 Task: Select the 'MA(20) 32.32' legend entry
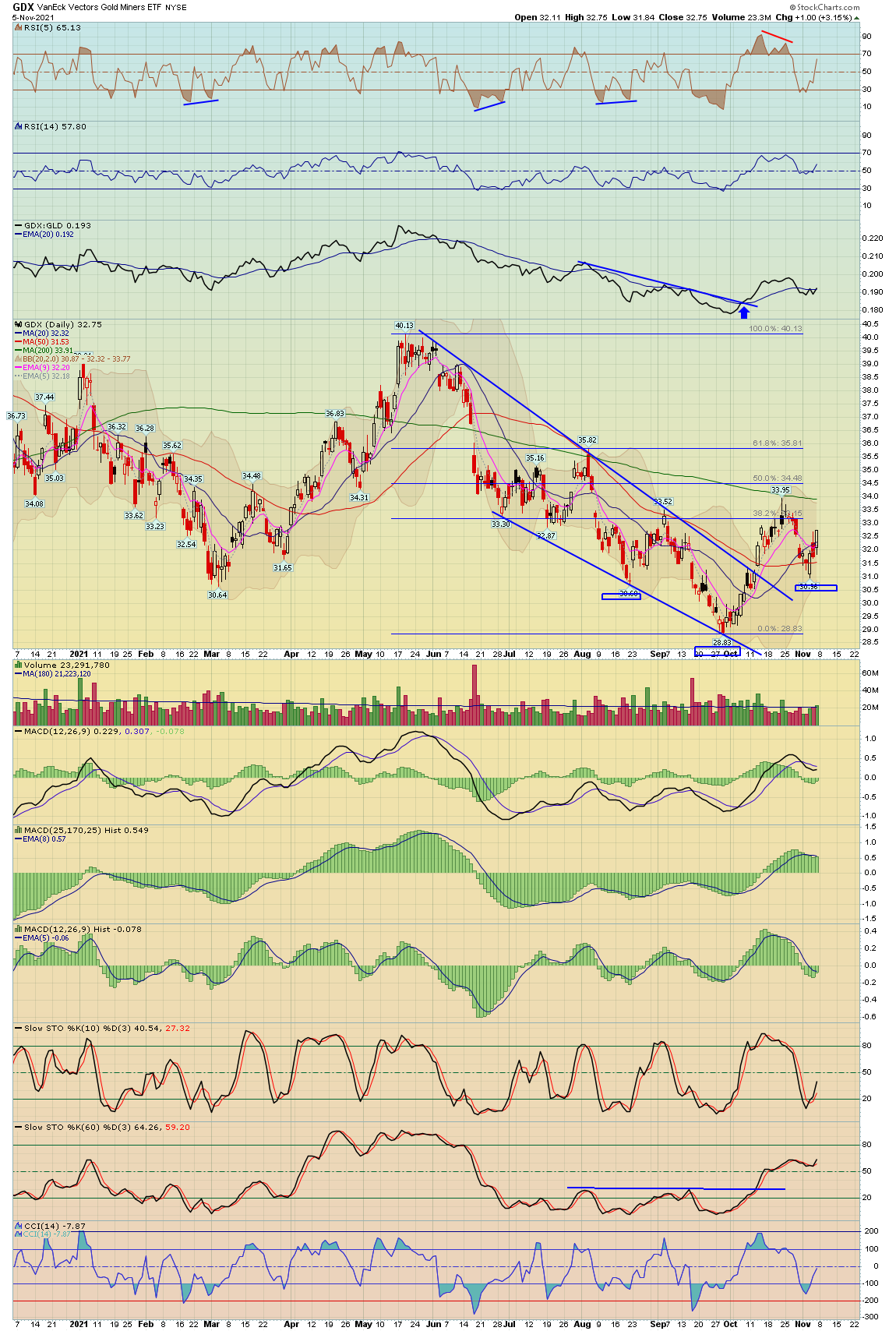pyautogui.click(x=42, y=333)
